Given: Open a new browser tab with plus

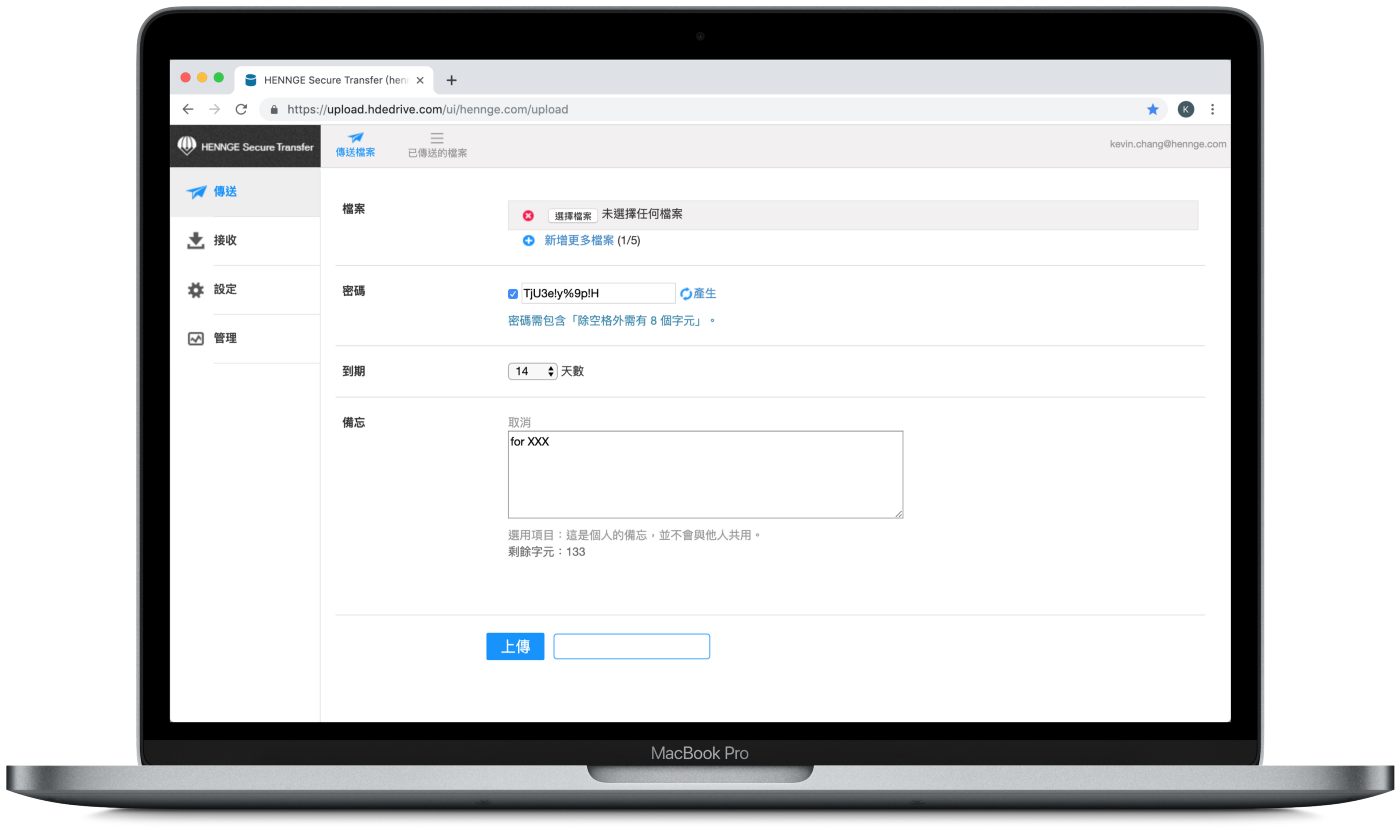Looking at the screenshot, I should pos(451,80).
